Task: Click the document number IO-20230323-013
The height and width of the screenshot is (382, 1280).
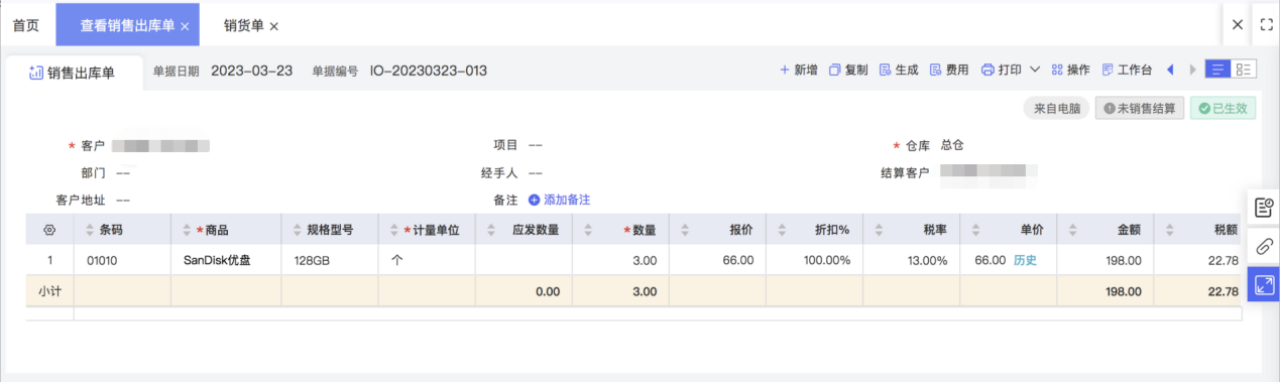Action: click(429, 71)
